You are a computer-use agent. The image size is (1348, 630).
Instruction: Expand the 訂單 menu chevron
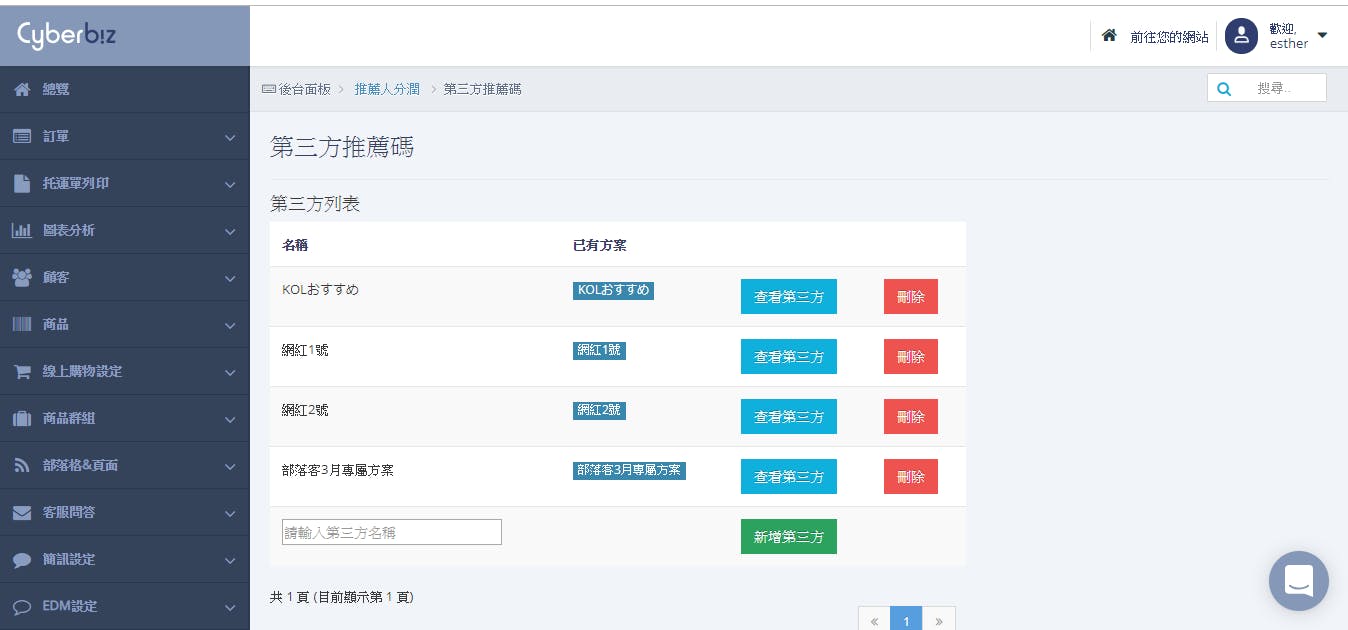[x=230, y=138]
